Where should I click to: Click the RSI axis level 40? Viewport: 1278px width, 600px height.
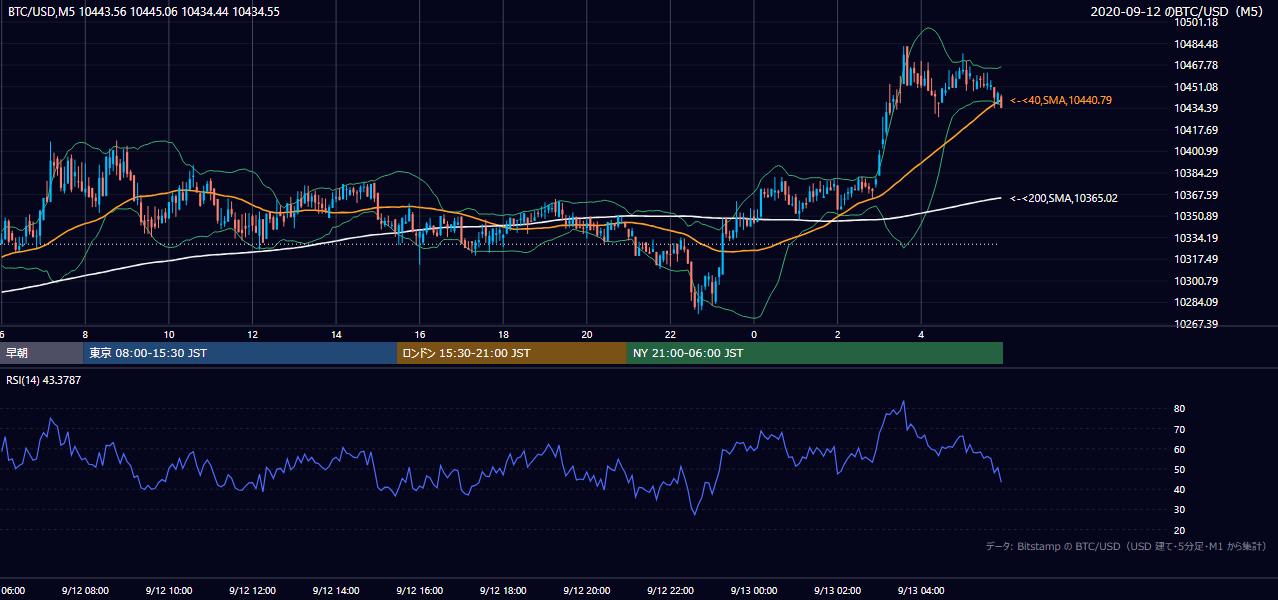click(1180, 489)
